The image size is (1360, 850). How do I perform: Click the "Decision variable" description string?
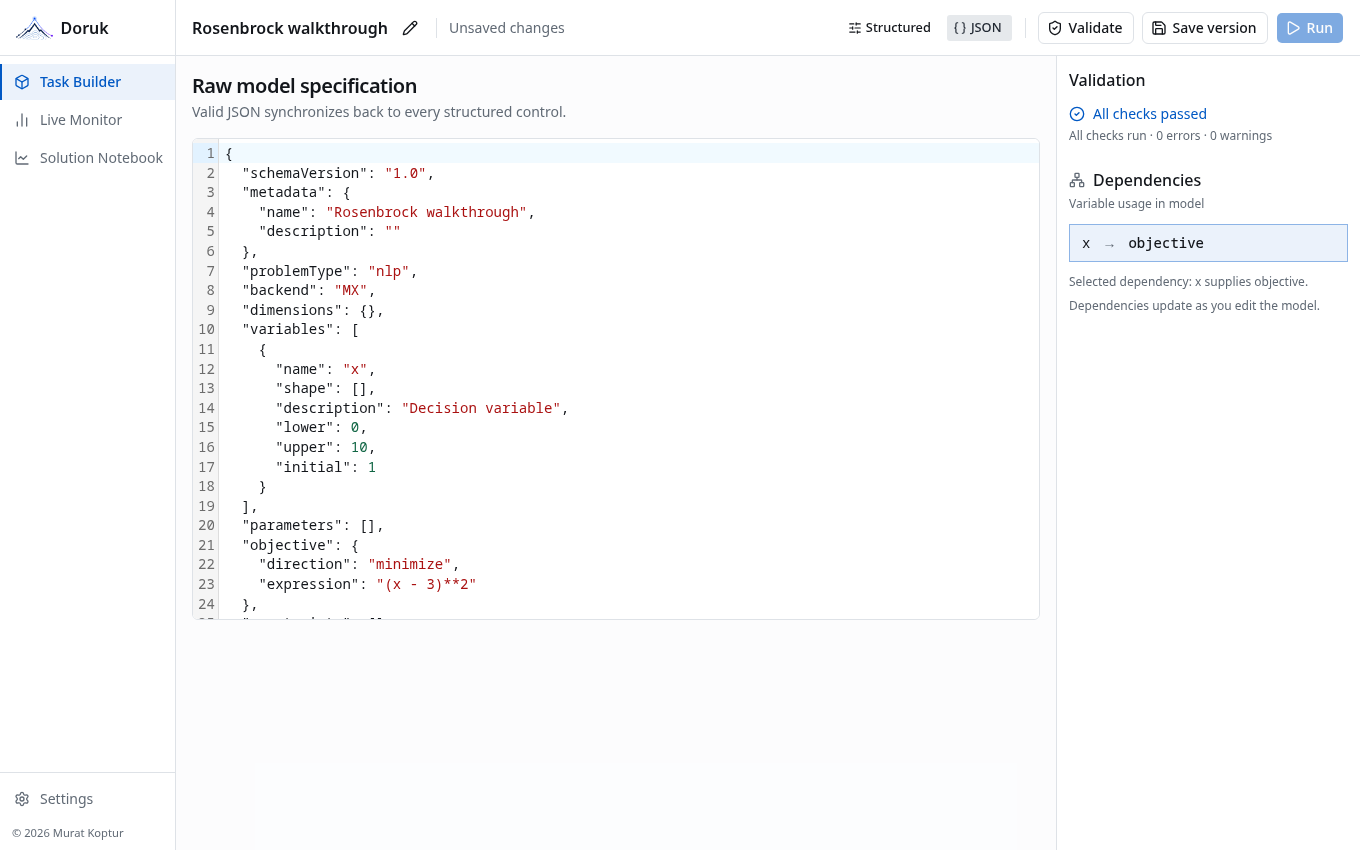tap(480, 408)
